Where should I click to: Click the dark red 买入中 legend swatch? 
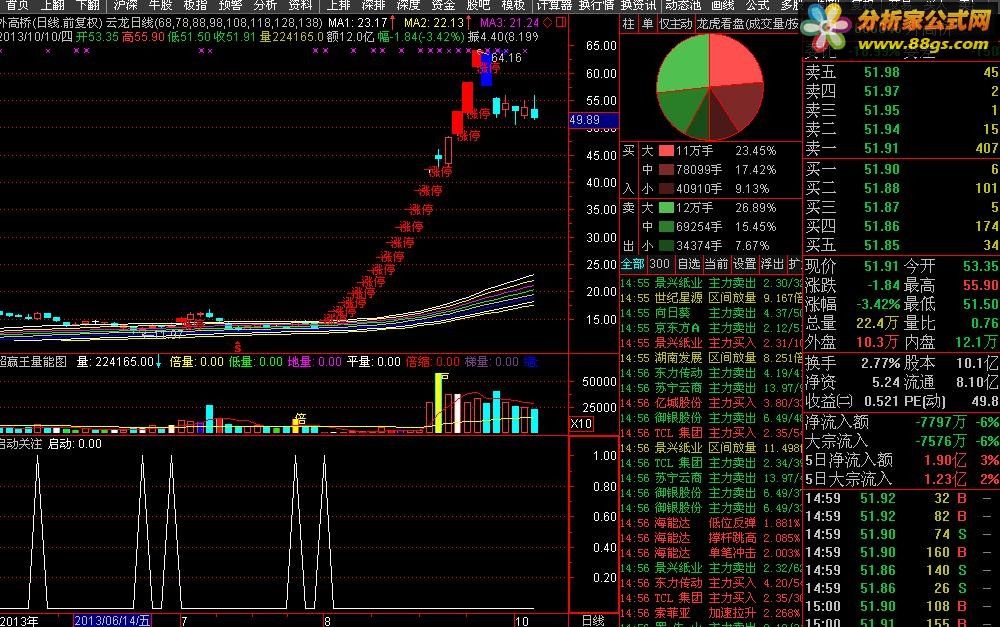[666, 170]
